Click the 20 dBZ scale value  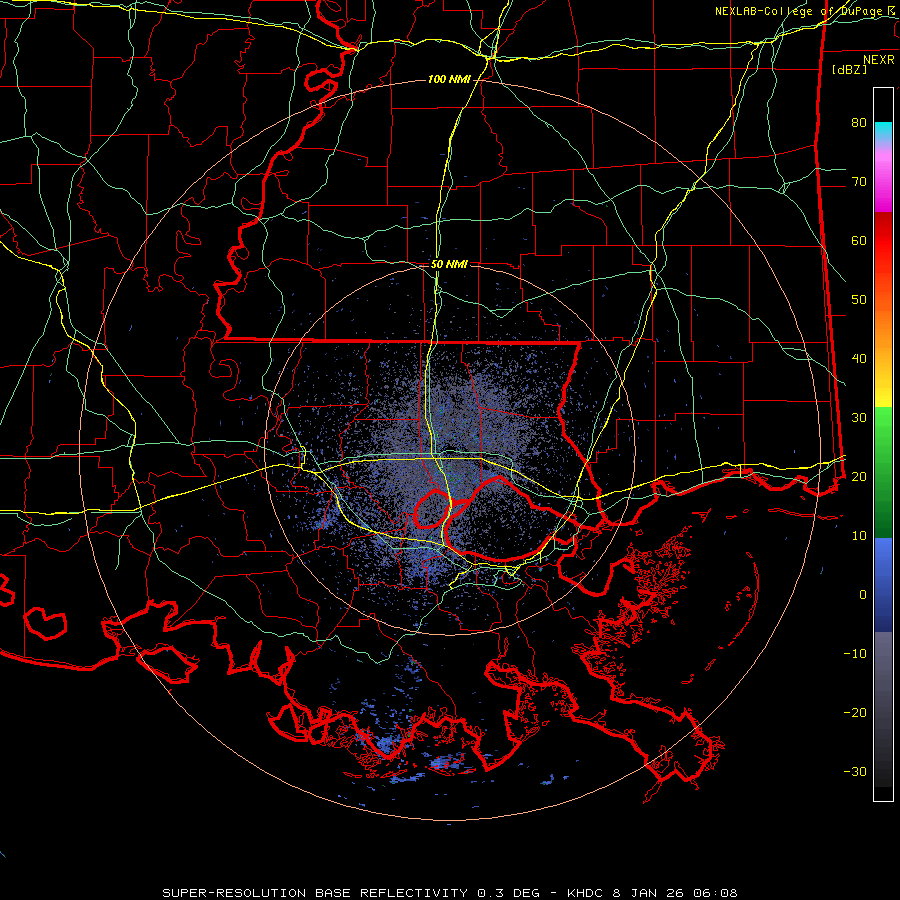[x=859, y=476]
